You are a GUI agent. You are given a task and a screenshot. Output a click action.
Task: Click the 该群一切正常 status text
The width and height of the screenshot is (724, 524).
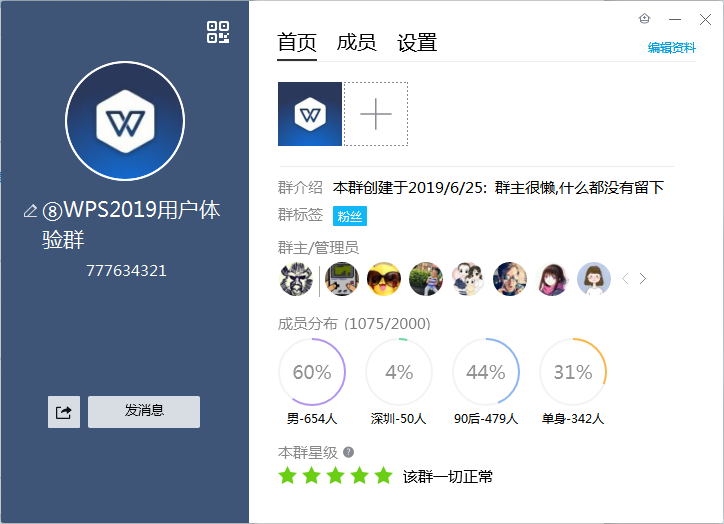(448, 476)
